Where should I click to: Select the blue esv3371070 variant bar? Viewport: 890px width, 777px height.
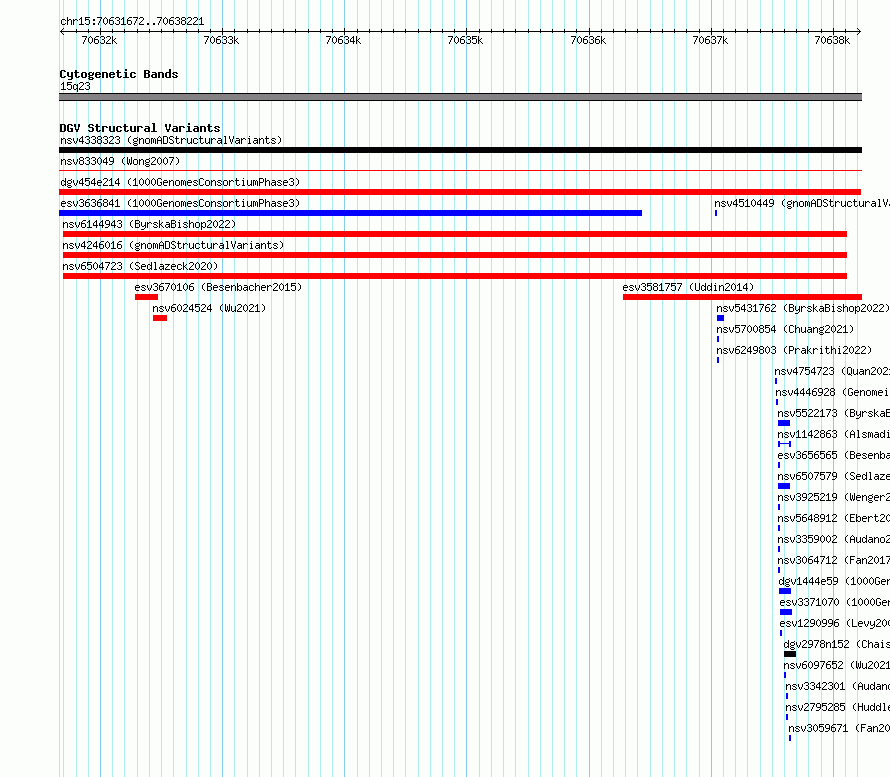(x=786, y=612)
